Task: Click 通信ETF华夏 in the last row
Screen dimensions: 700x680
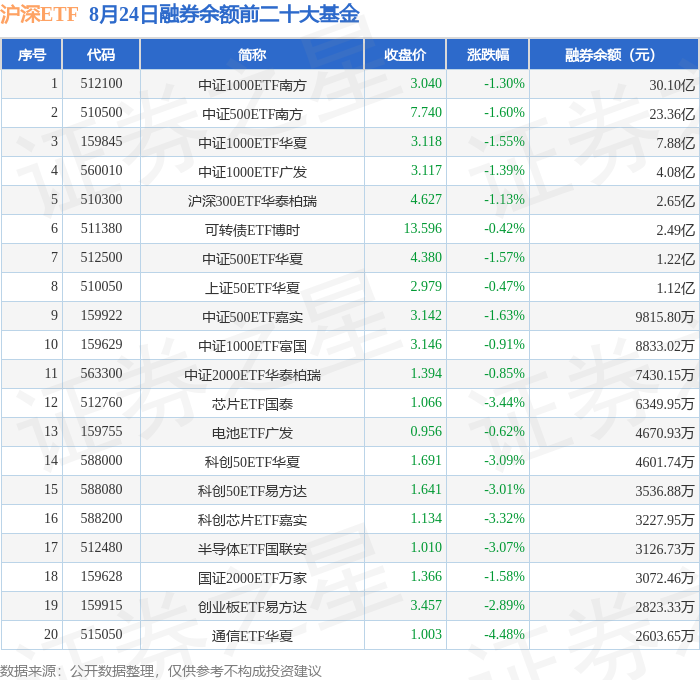Action: (x=252, y=636)
